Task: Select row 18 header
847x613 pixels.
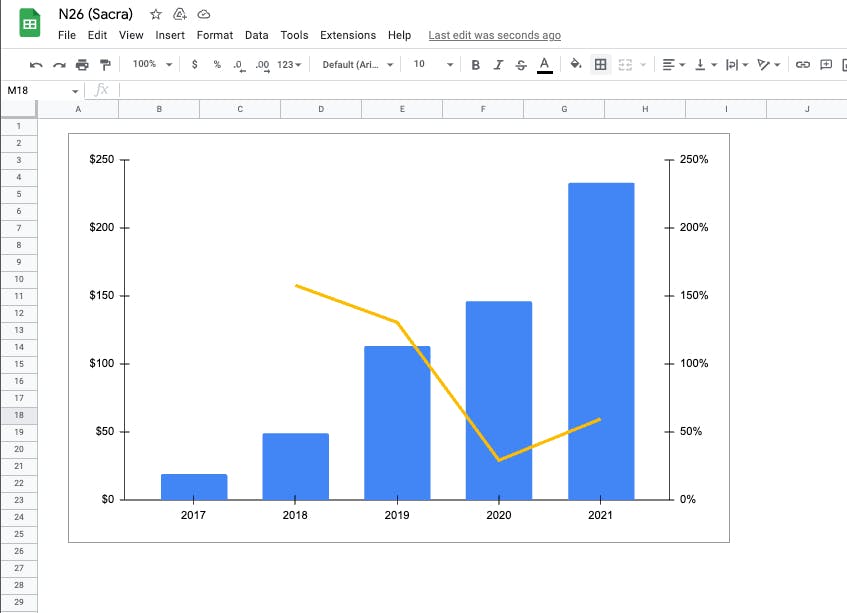Action: (19, 415)
